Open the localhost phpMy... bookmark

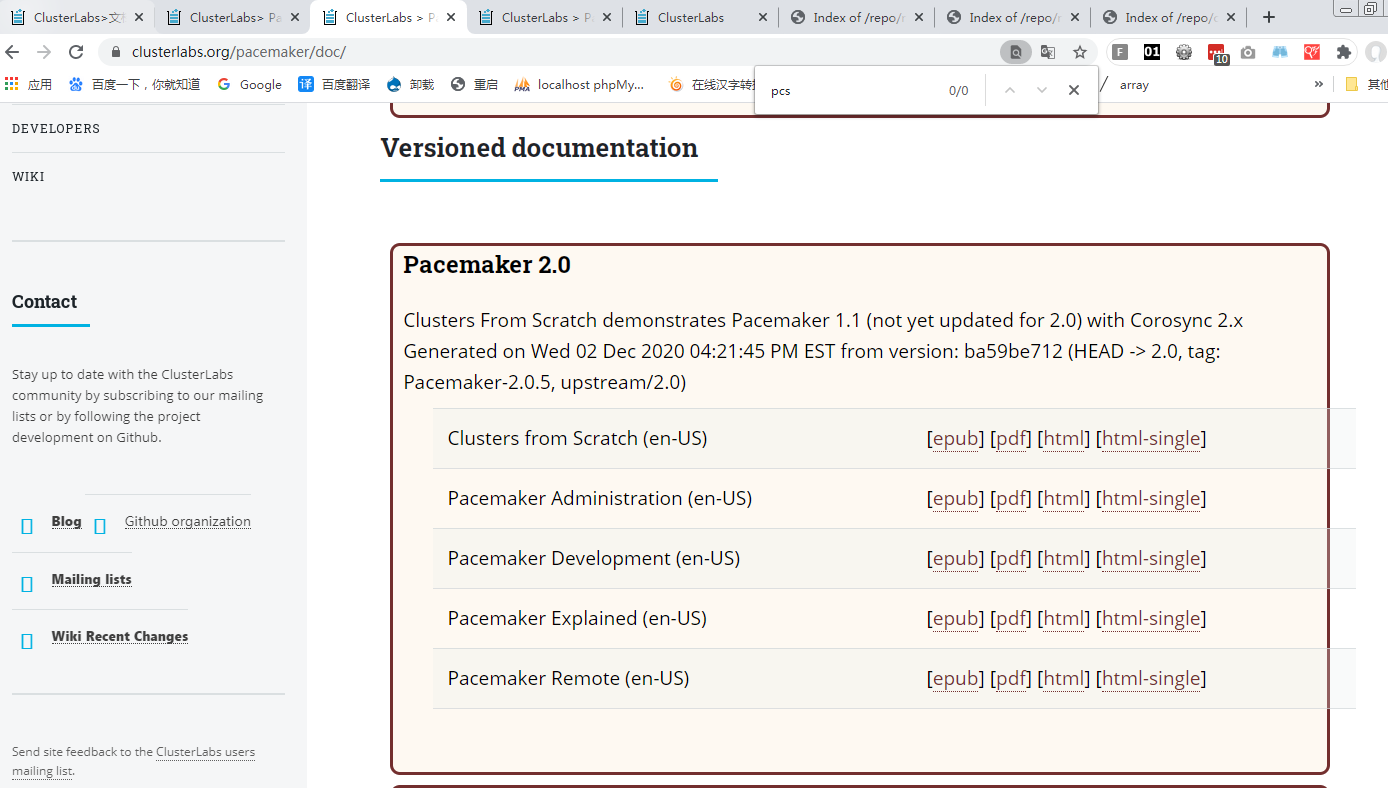click(x=580, y=84)
